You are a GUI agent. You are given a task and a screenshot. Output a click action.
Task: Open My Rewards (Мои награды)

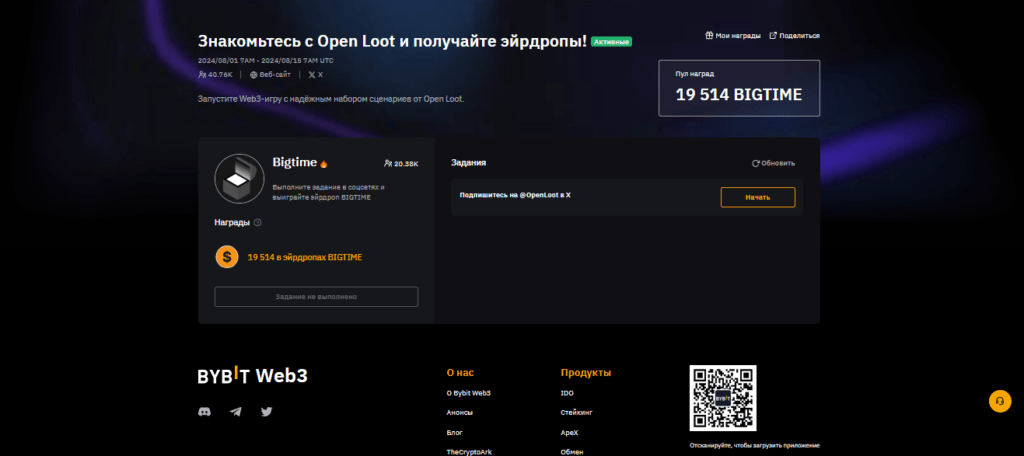point(733,36)
